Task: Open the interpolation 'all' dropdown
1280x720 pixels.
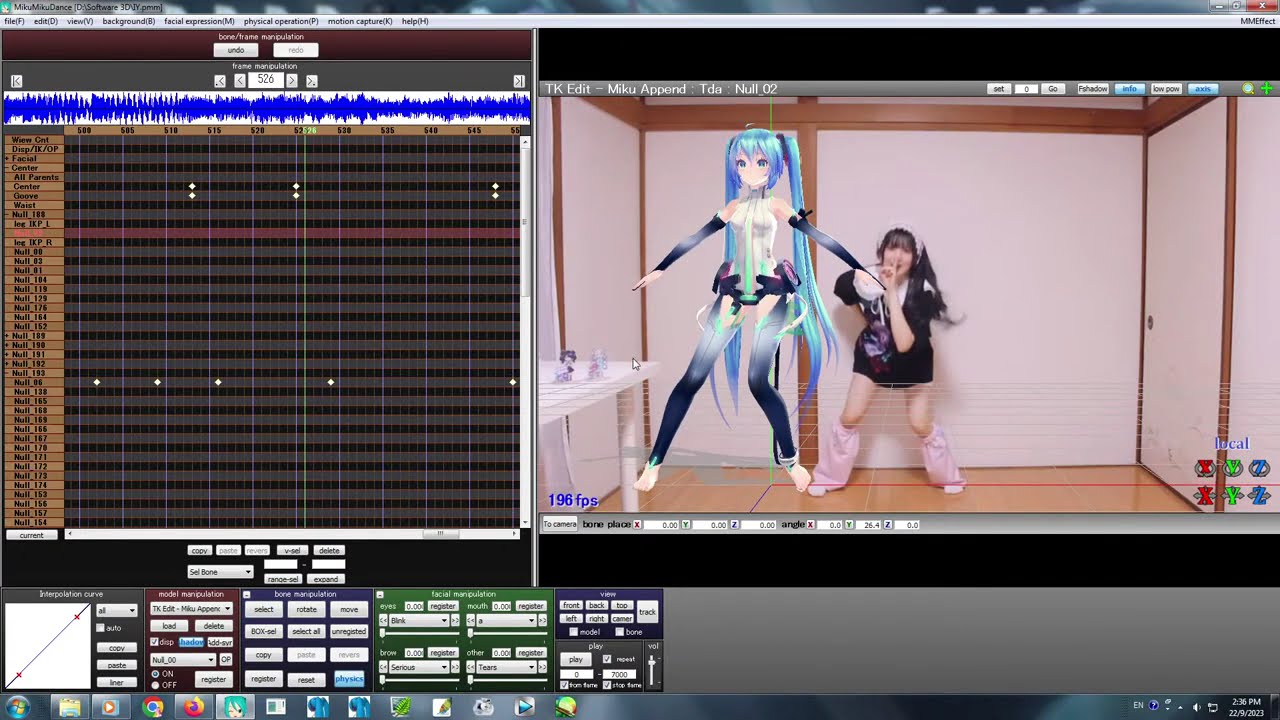Action: click(x=117, y=611)
